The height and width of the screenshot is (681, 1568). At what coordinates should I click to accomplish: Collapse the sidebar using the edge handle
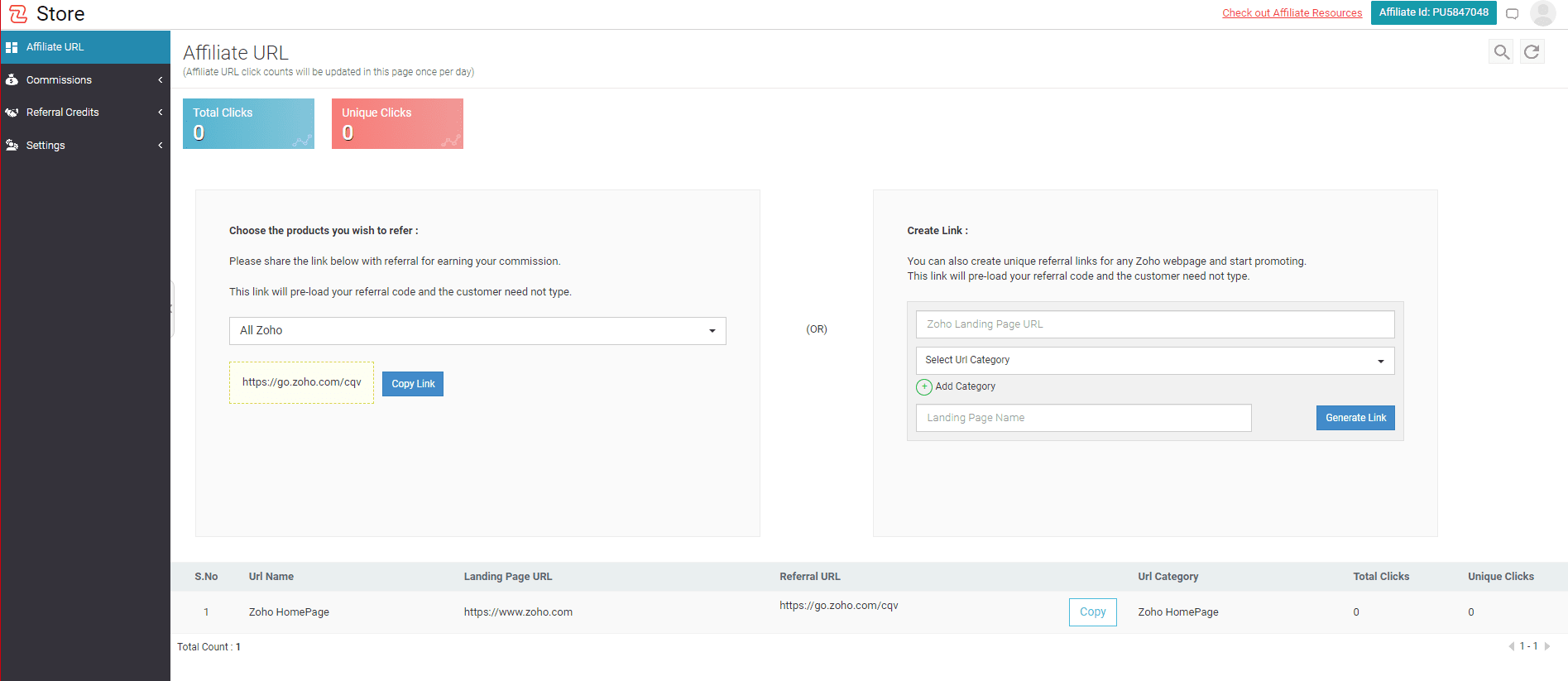pyautogui.click(x=172, y=309)
